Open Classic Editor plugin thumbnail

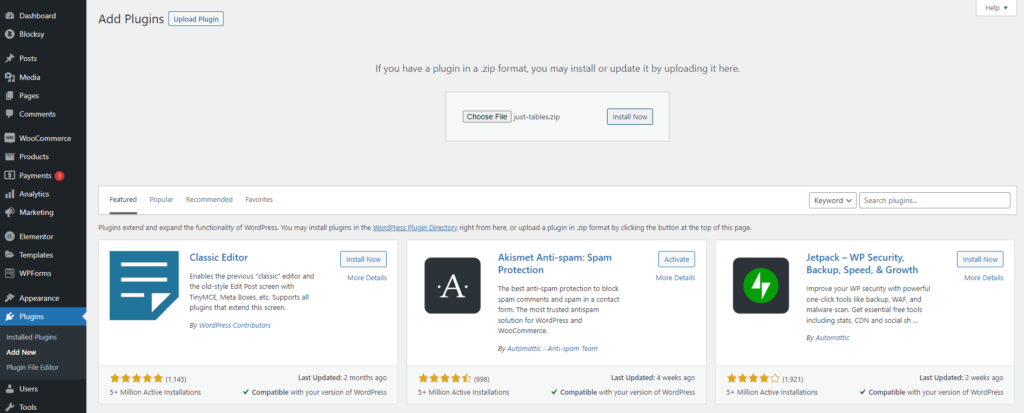click(x=144, y=286)
